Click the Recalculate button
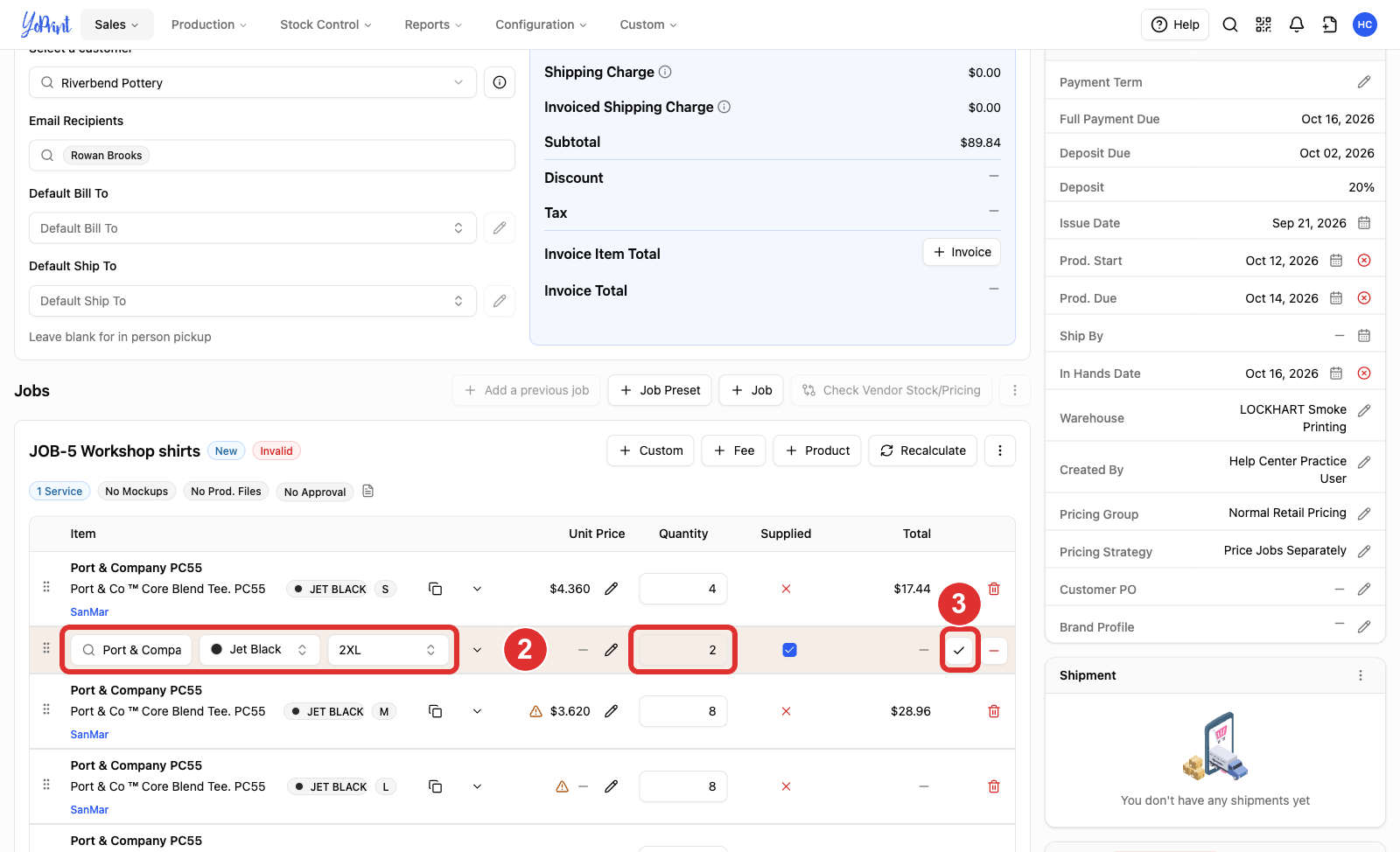Screen dimensions: 1400x852 [x=923, y=450]
